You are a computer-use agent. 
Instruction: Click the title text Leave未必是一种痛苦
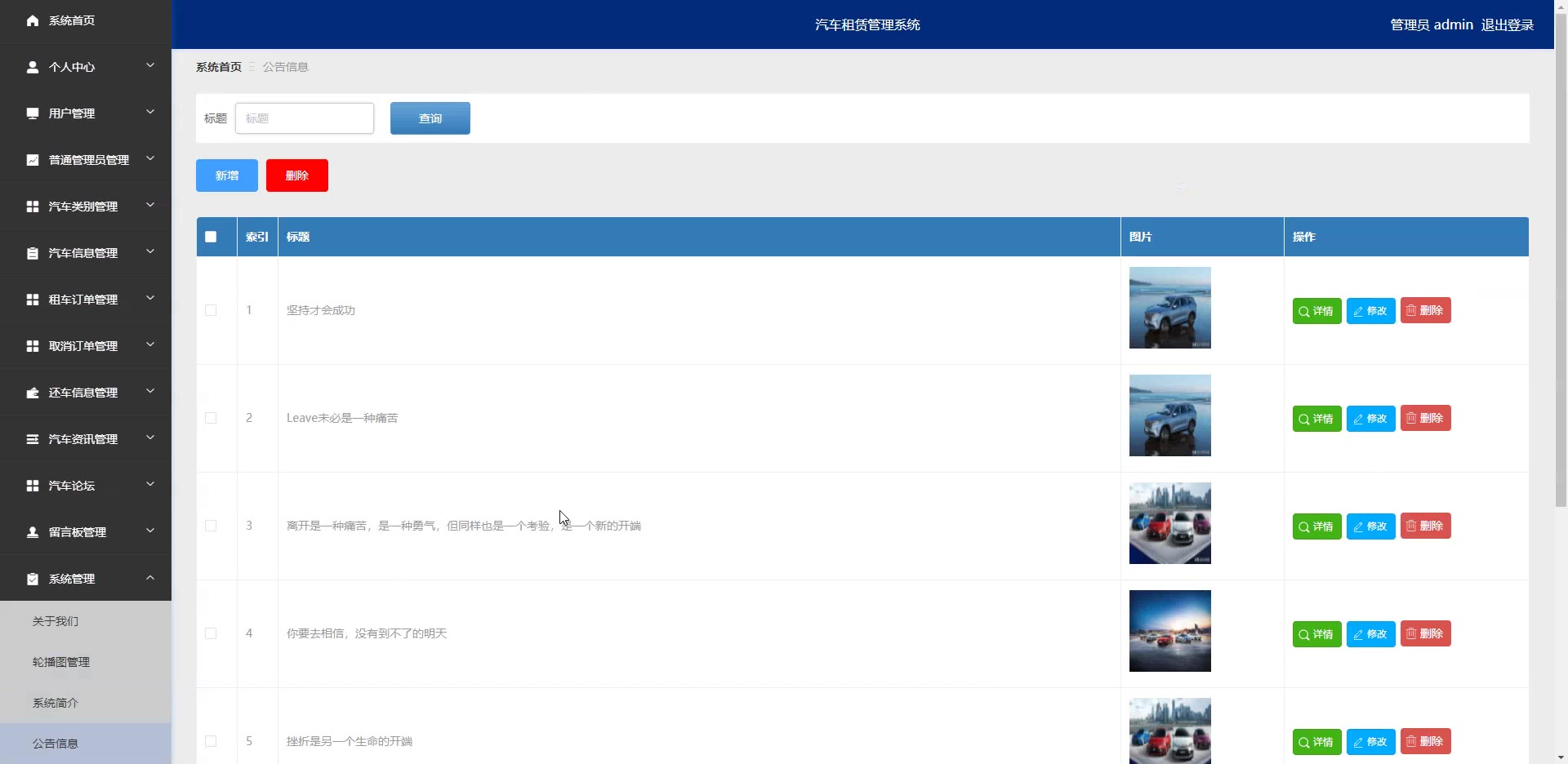point(342,418)
